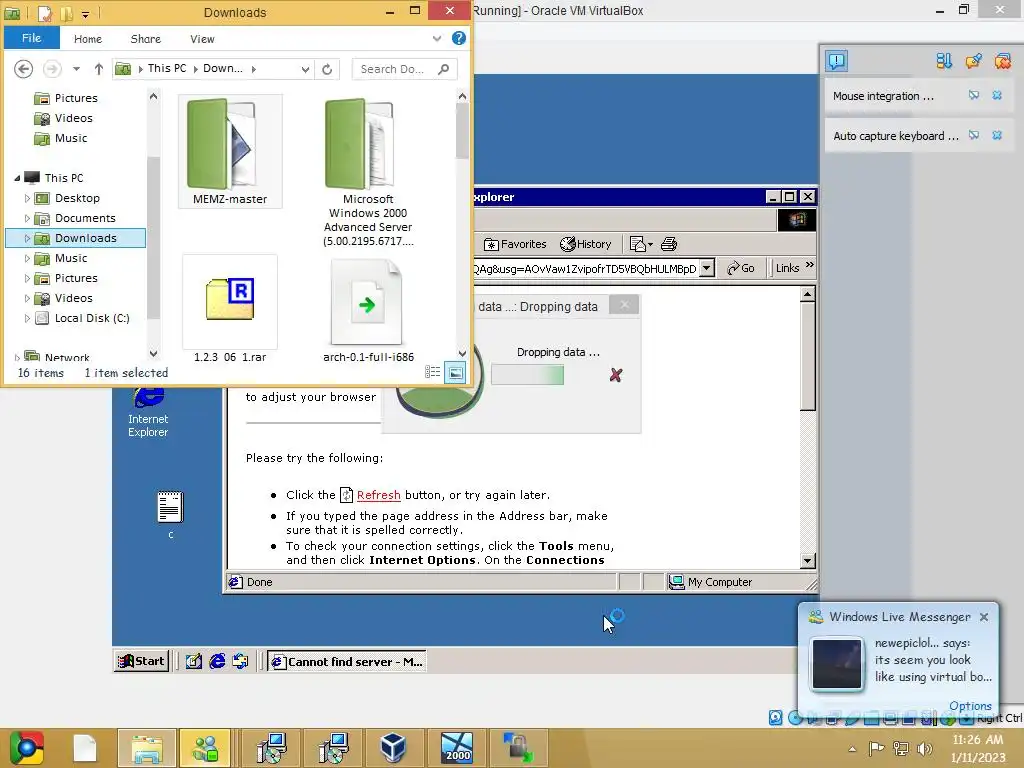Screen dimensions: 1024x768
Task: Click the New folder quick access icon
Action: pyautogui.click(x=66, y=12)
